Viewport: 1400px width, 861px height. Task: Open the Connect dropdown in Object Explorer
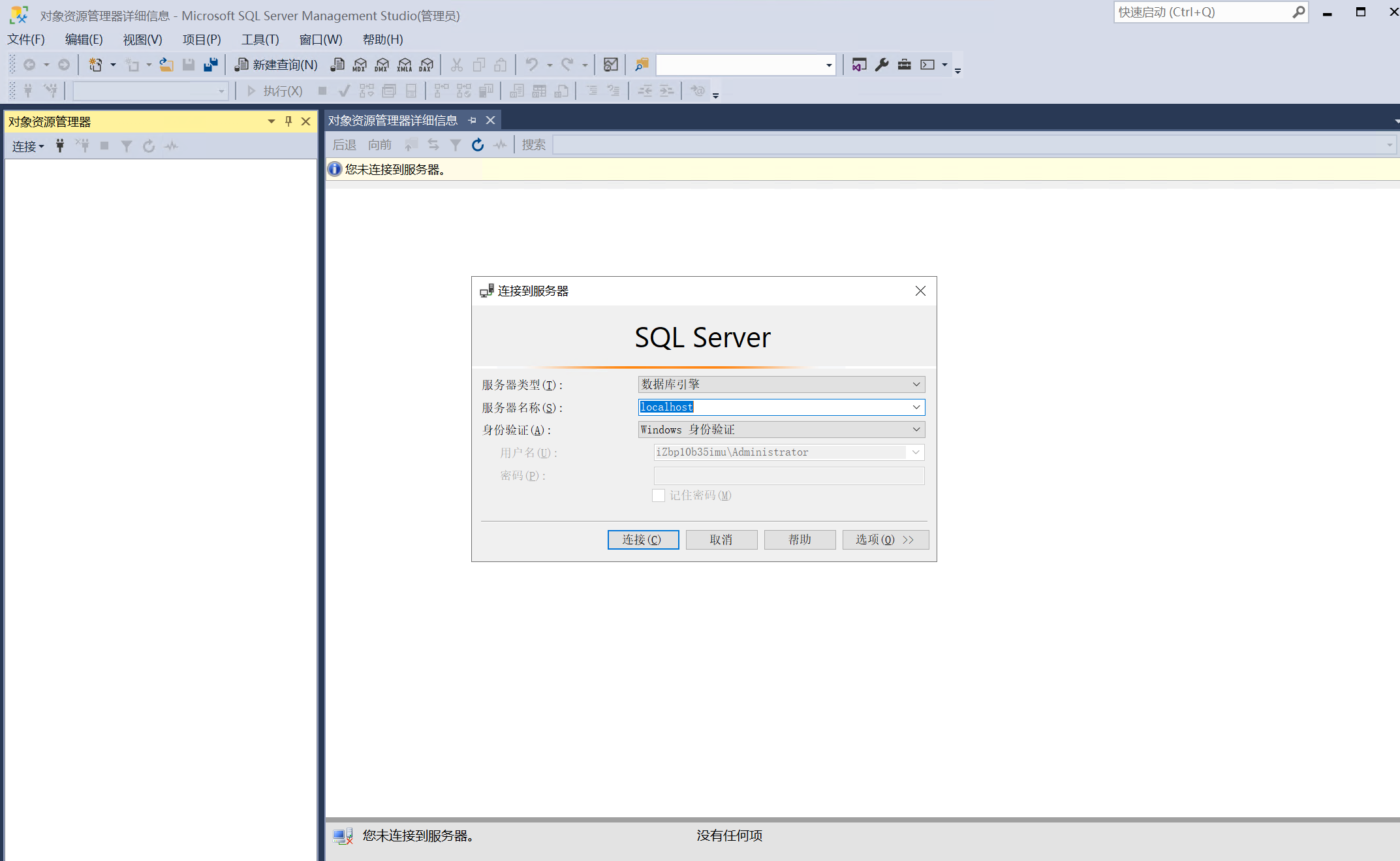pyautogui.click(x=28, y=146)
